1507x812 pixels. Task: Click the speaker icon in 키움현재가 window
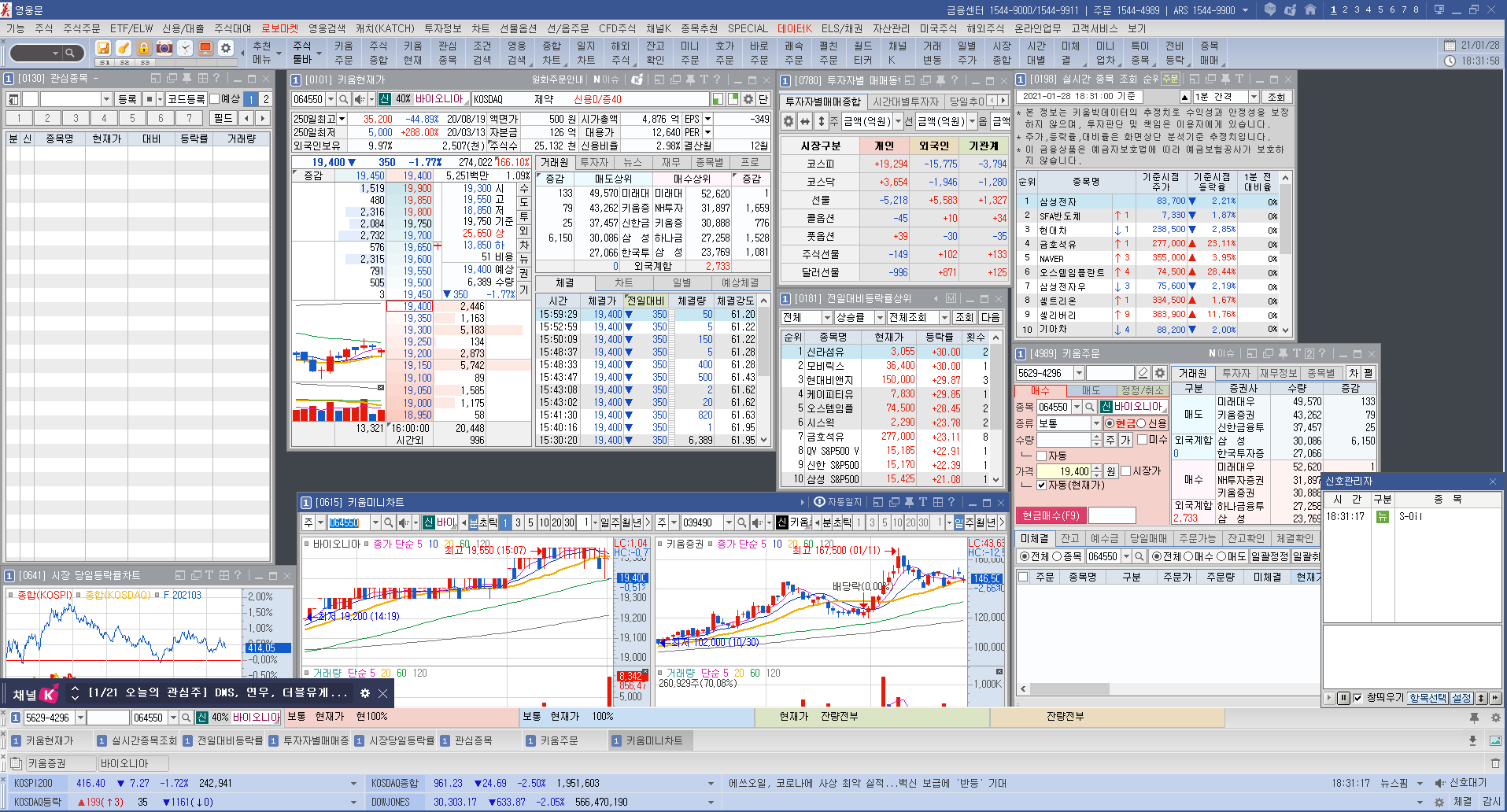pos(359,99)
